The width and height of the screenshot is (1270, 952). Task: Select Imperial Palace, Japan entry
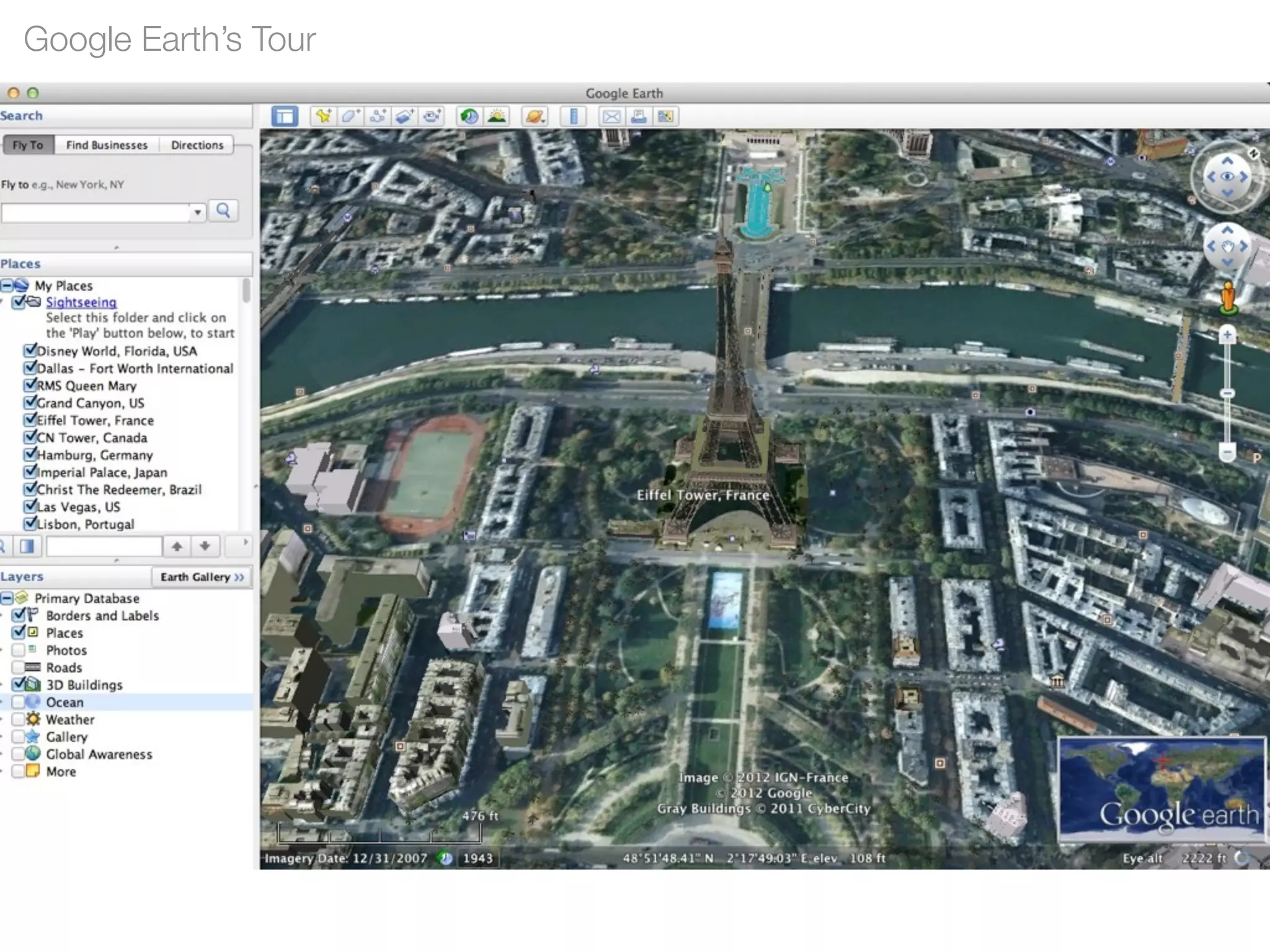[x=102, y=472]
